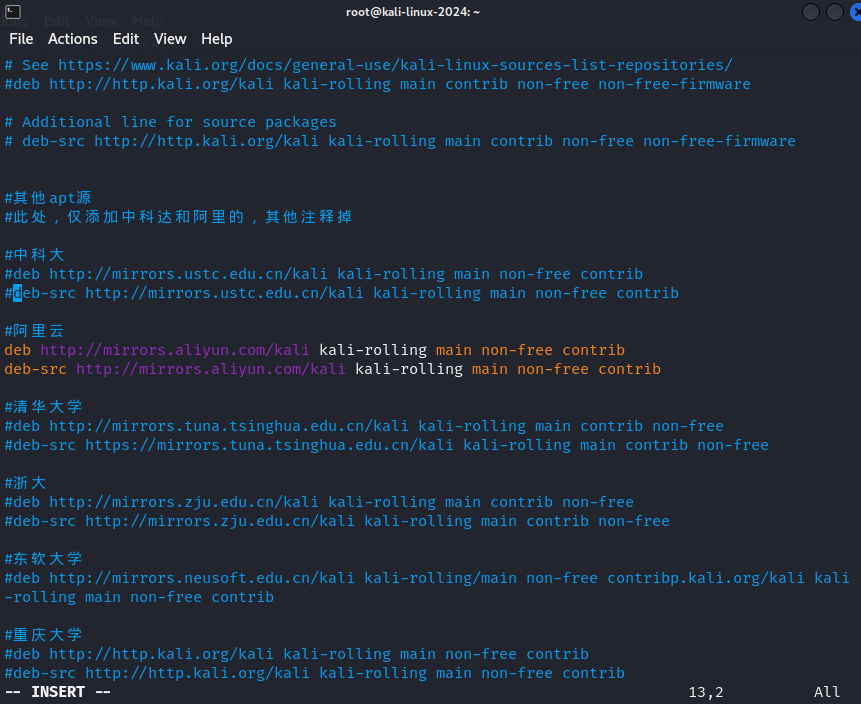Click the commented deb-src https tsinghua mirror line

387,445
